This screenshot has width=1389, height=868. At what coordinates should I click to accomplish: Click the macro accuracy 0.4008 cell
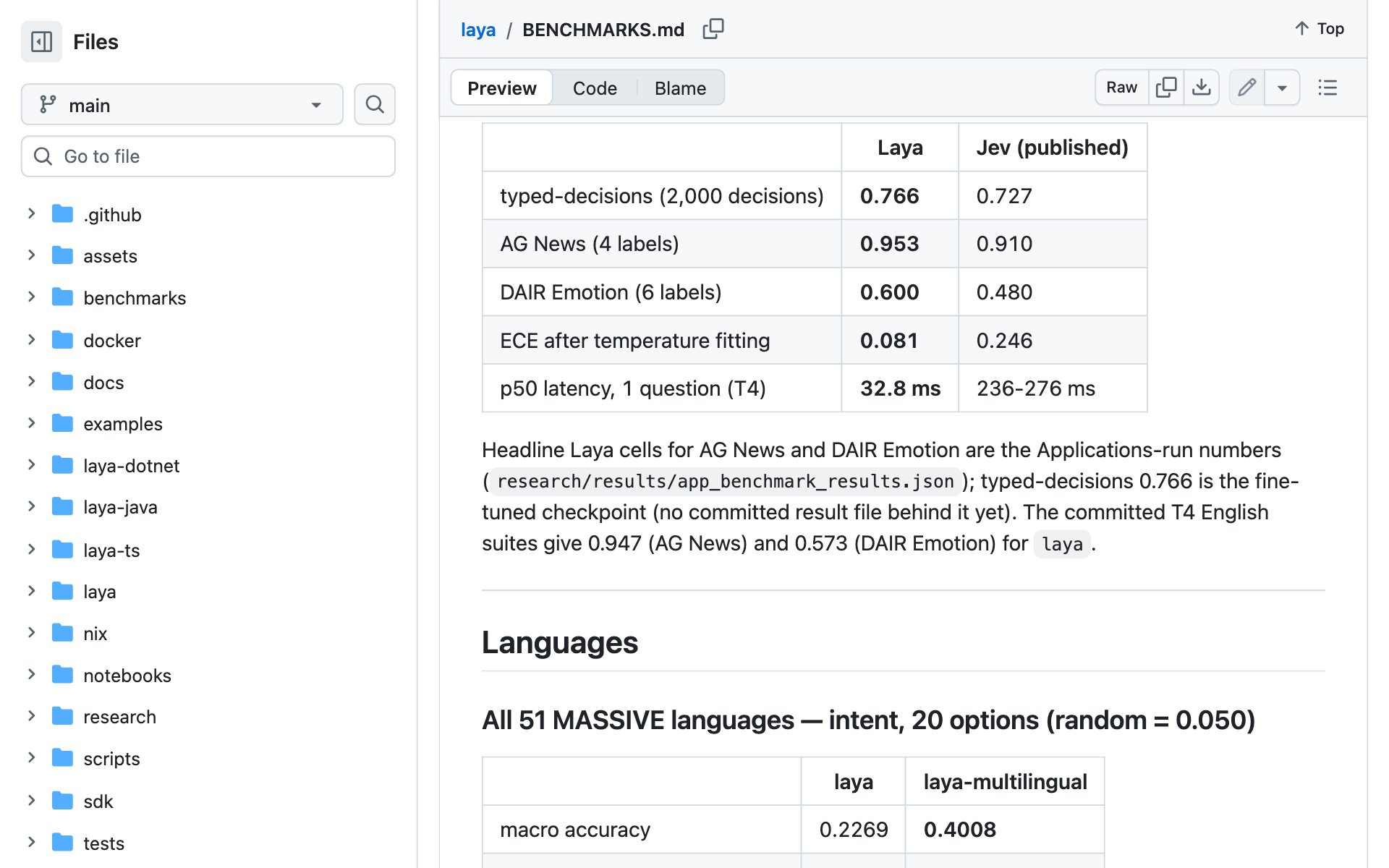pyautogui.click(x=1005, y=830)
